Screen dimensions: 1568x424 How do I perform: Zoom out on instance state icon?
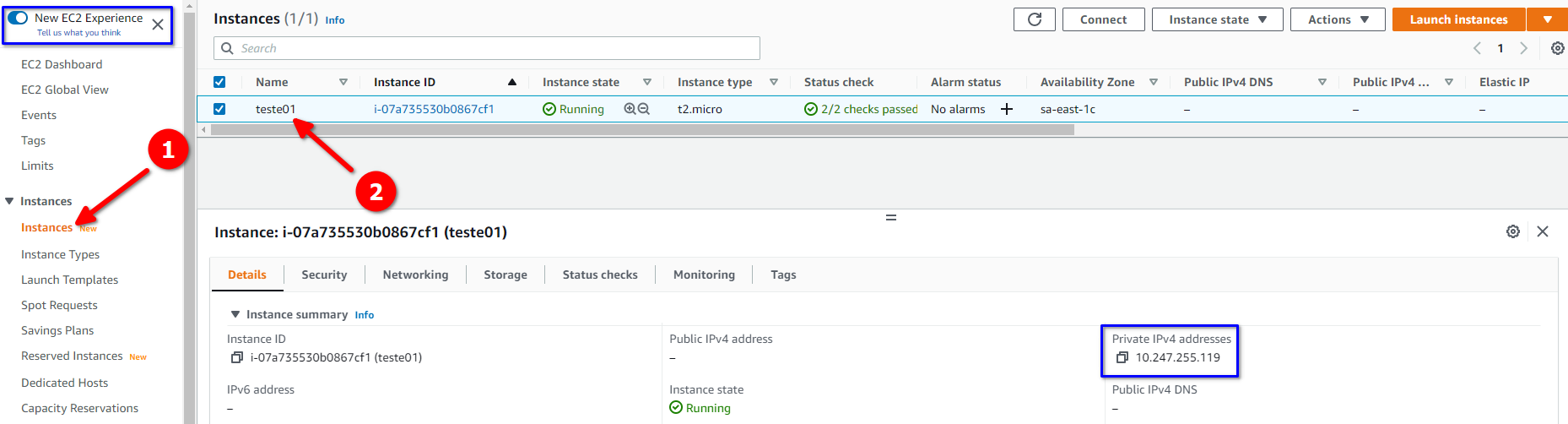pos(644,109)
